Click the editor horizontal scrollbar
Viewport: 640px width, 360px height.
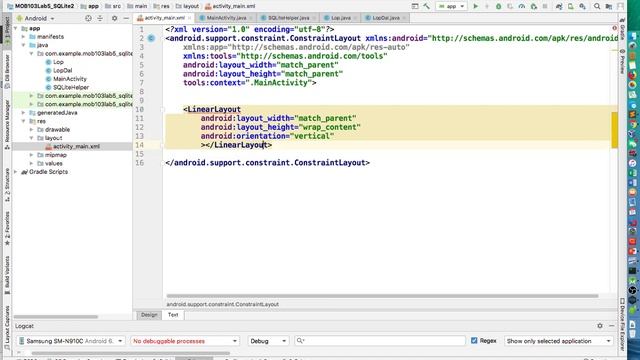(382, 296)
